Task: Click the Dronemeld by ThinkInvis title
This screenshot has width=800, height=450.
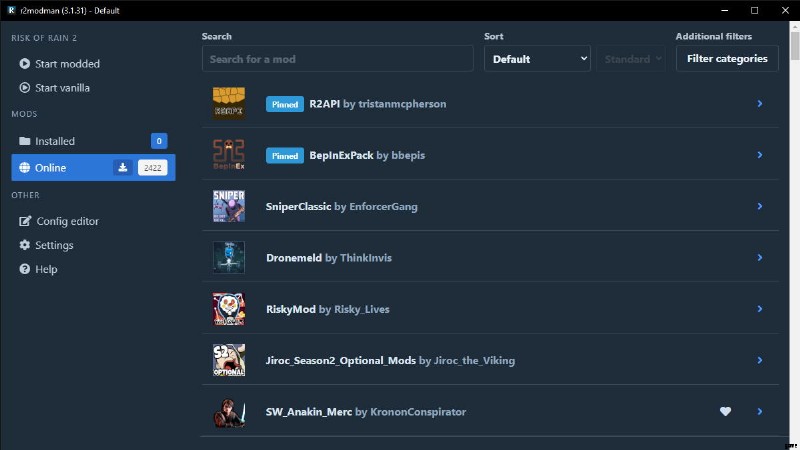Action: (329, 258)
